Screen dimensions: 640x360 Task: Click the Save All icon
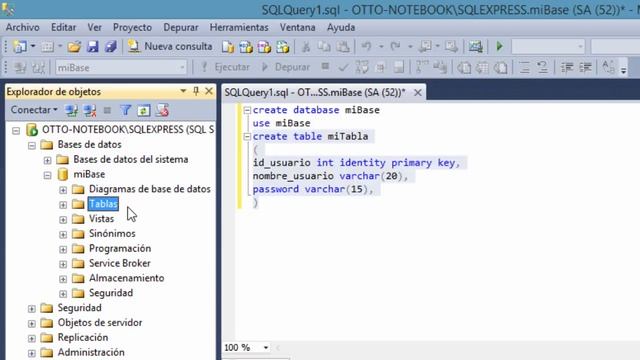click(111, 47)
